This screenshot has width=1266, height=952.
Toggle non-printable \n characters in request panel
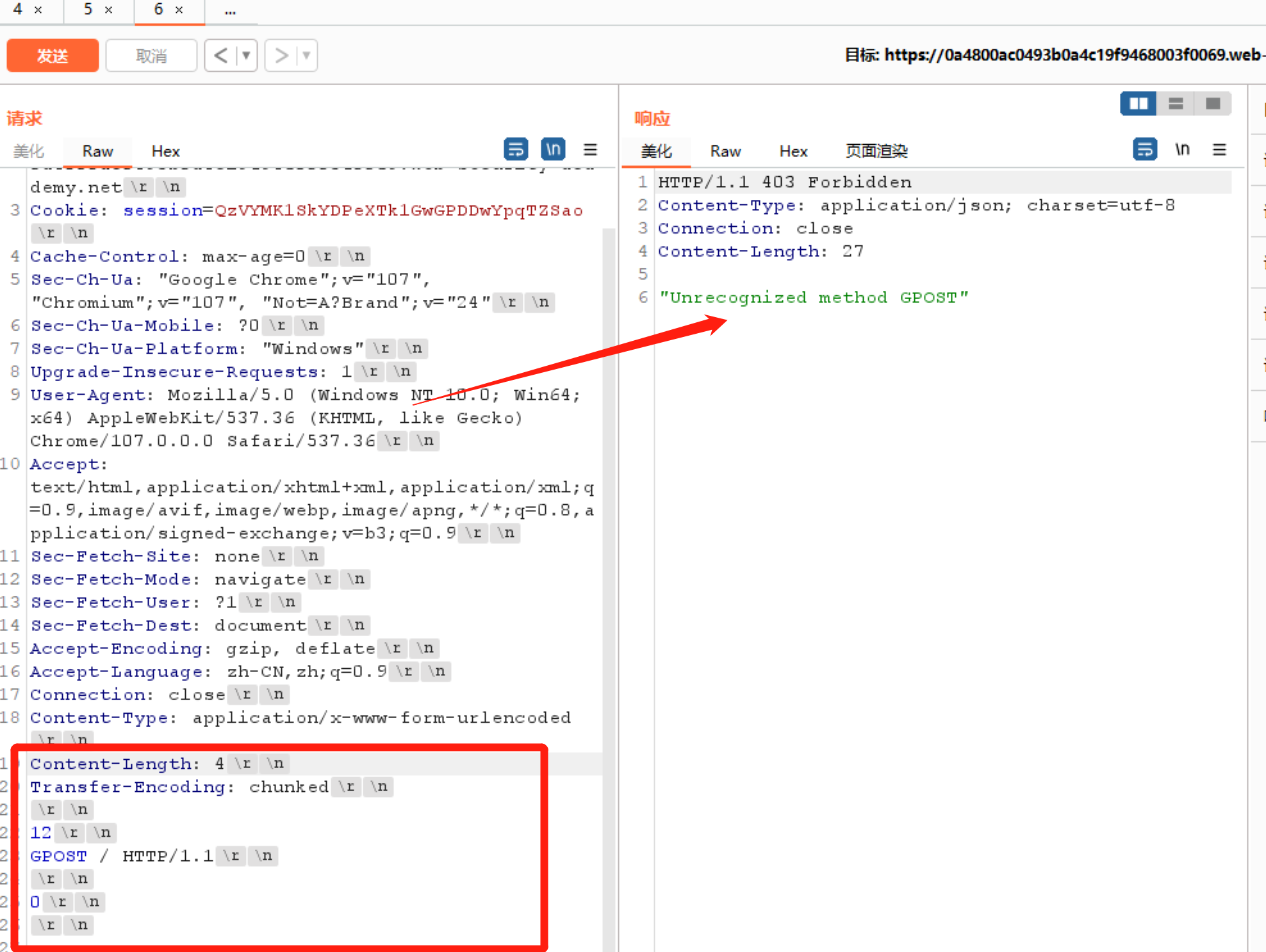[x=553, y=149]
